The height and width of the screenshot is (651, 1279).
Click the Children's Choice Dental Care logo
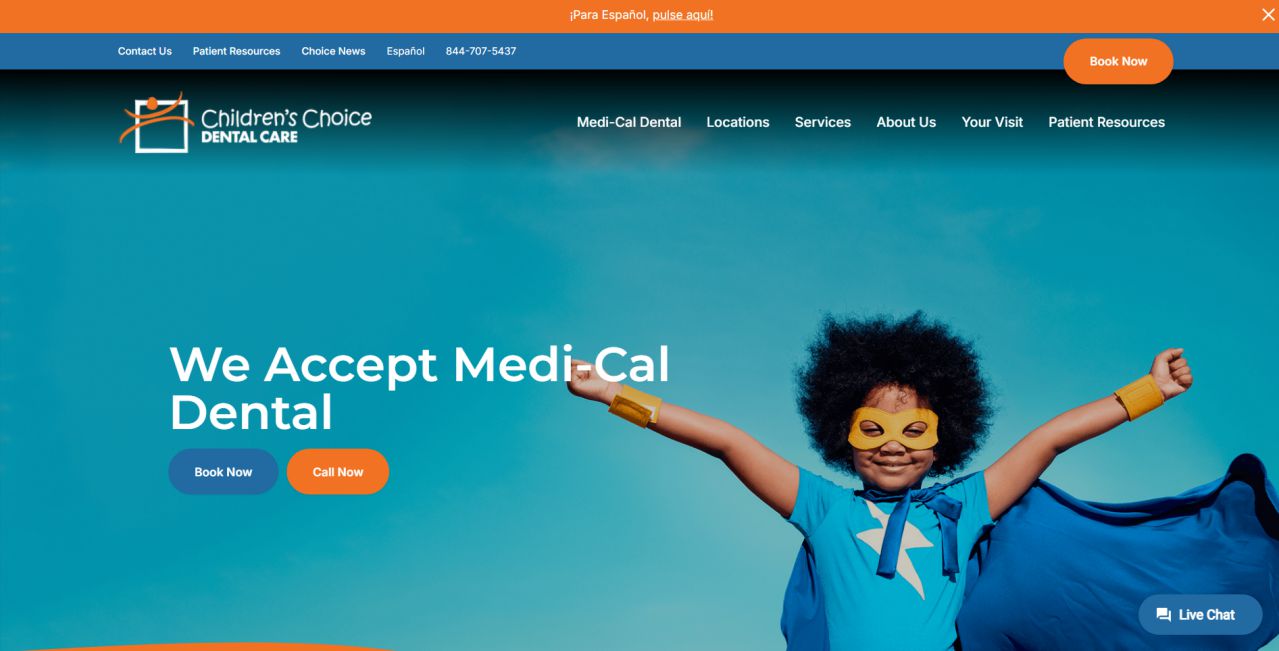246,122
